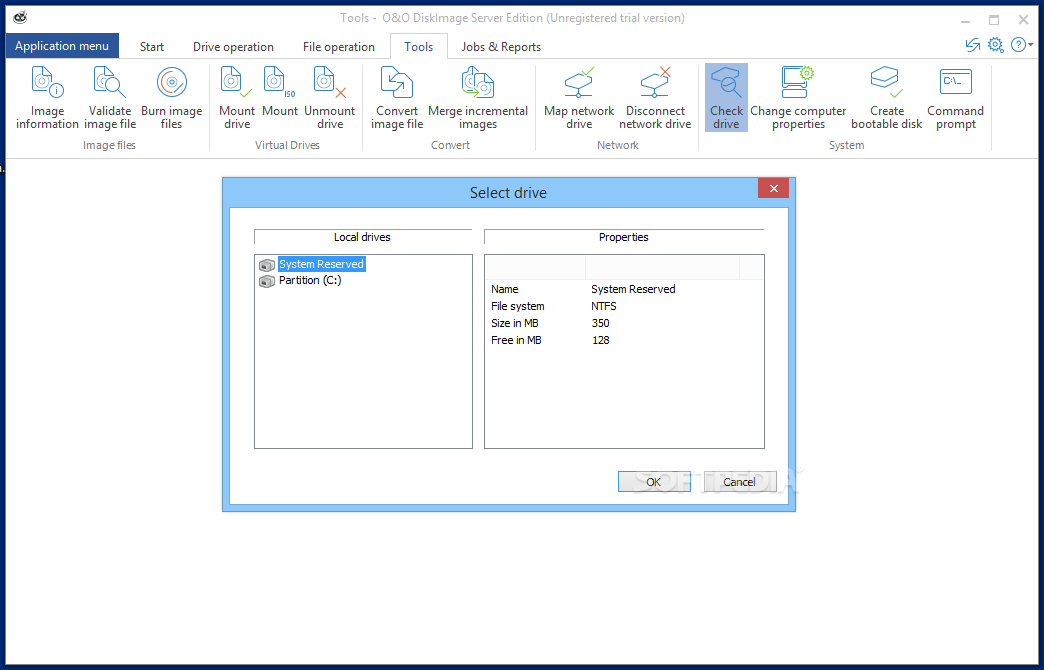Switch to Drive operation tab
Viewport: 1044px width, 670px height.
click(x=233, y=47)
